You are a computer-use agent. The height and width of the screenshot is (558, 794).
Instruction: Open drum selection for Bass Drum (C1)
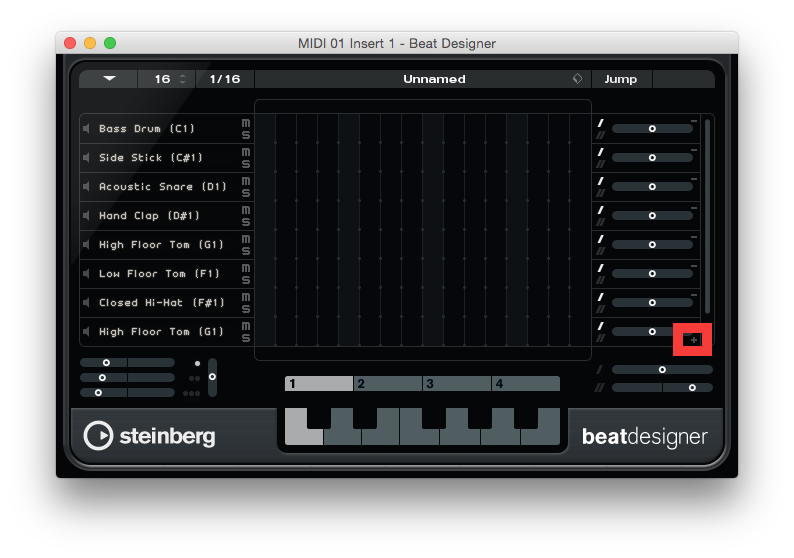coord(147,129)
